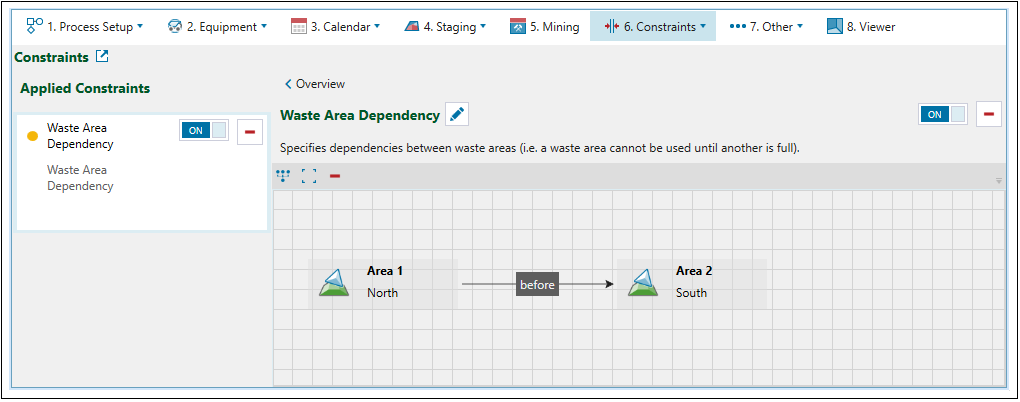Image resolution: width=1020 pixels, height=402 pixels.
Task: Delete selected item with toolbar minus
Action: 335,176
